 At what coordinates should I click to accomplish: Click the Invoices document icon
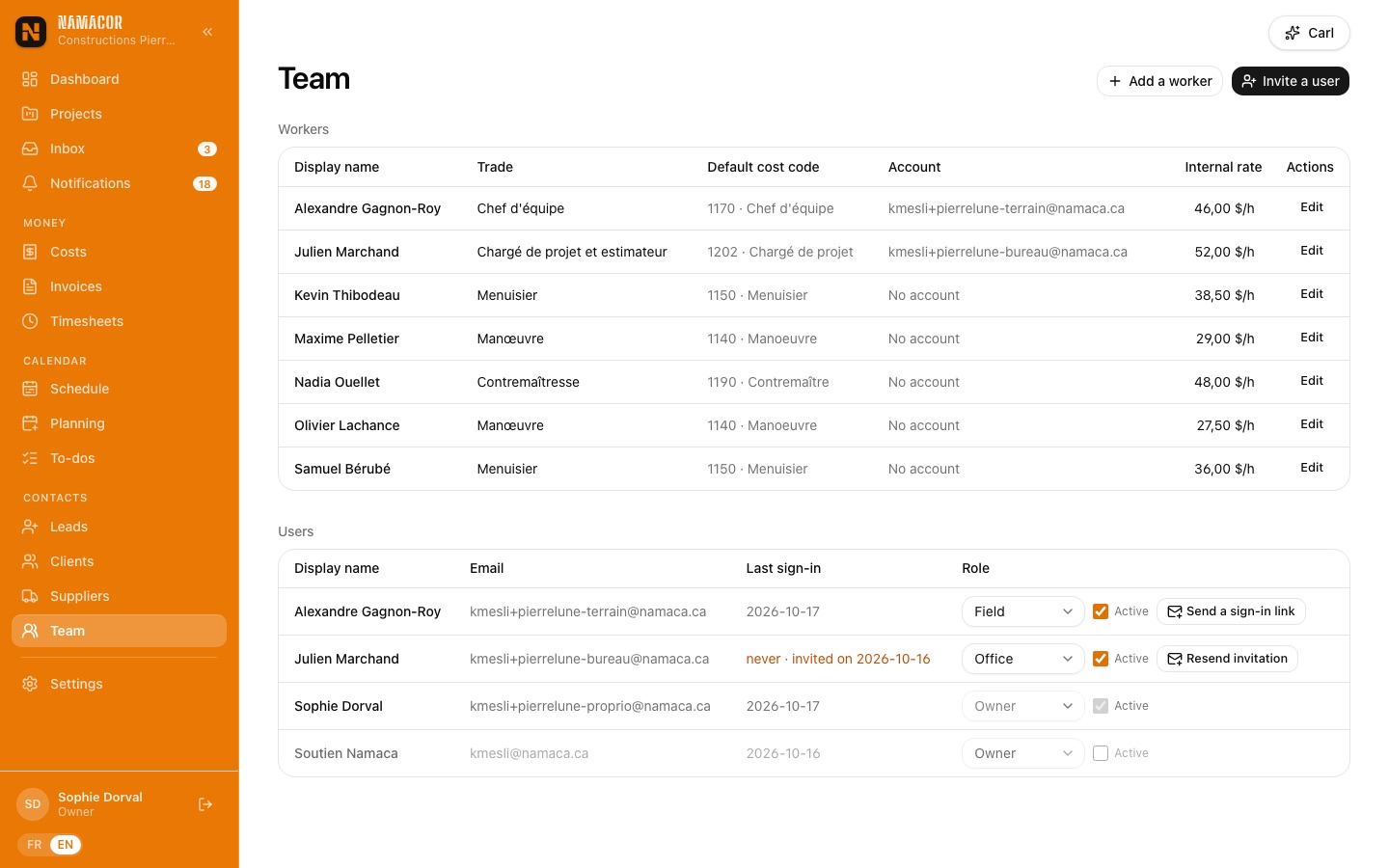(x=30, y=286)
